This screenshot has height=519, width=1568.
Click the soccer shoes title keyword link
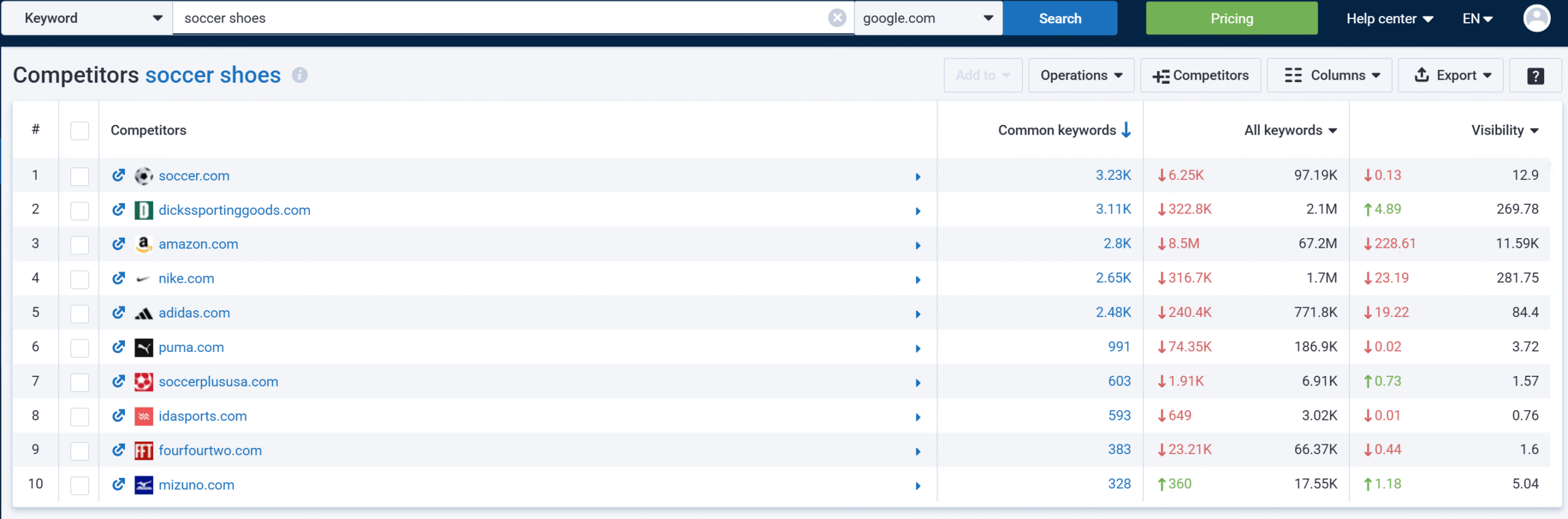[213, 75]
